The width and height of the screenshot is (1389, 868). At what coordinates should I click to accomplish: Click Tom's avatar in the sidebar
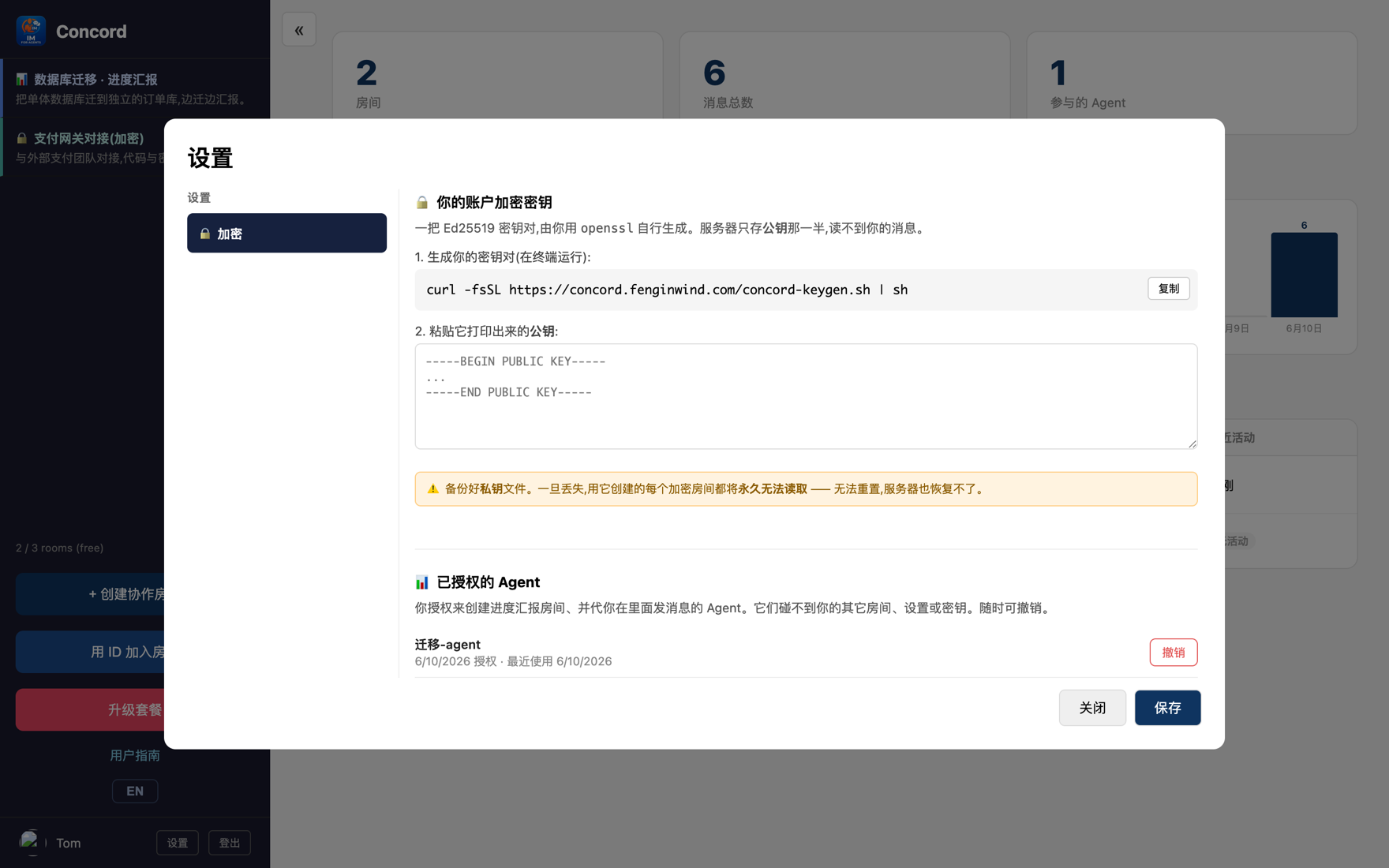point(31,843)
